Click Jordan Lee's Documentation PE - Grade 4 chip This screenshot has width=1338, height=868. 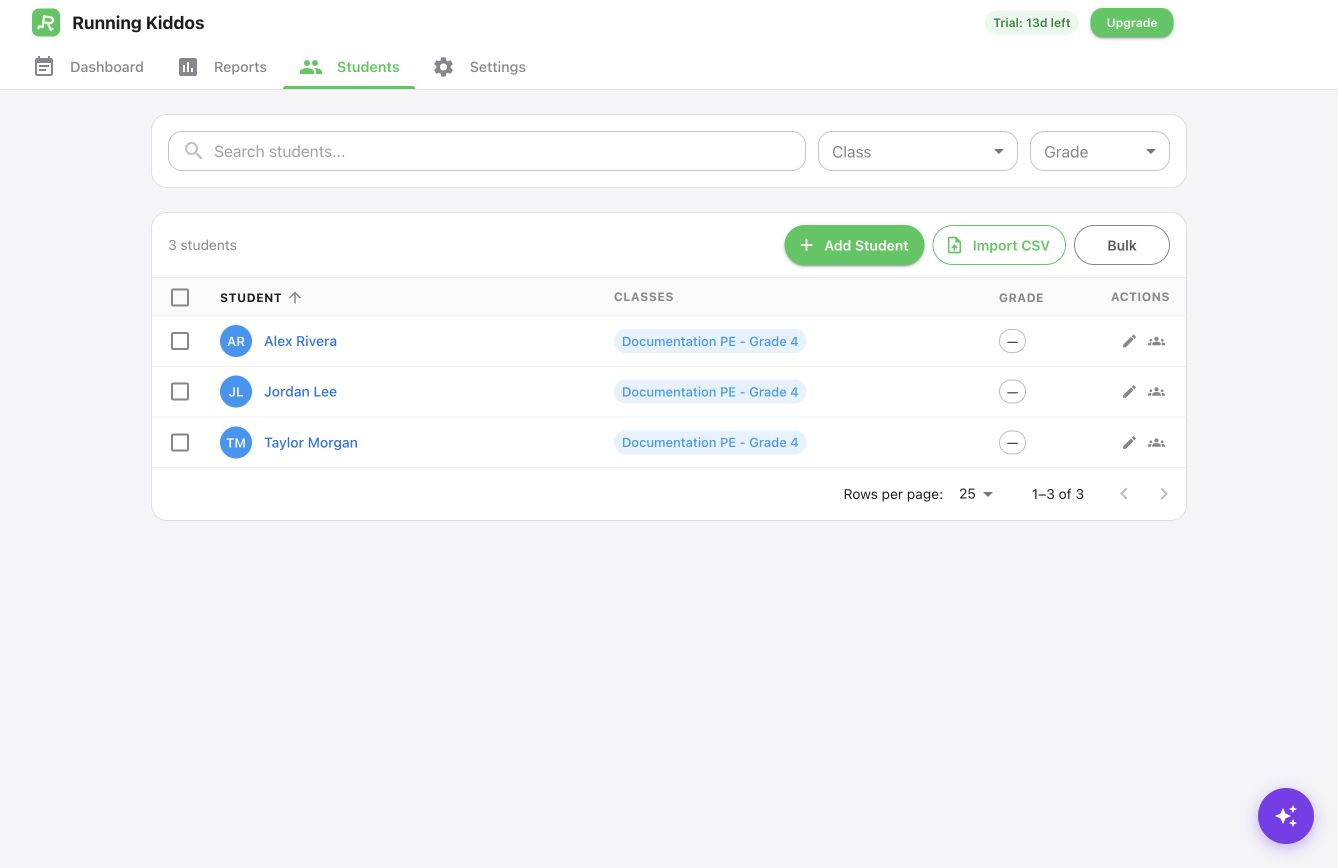(710, 392)
